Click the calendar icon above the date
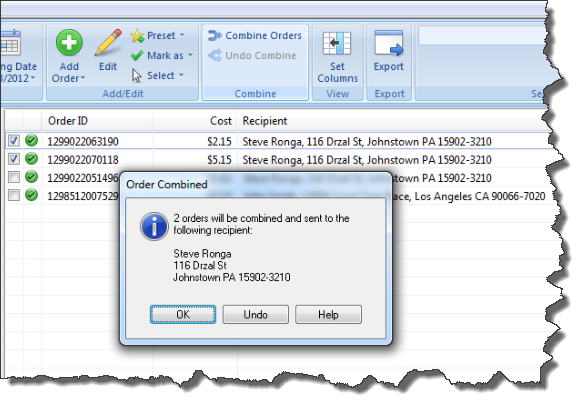Viewport: 587px width, 414px height. [10, 42]
